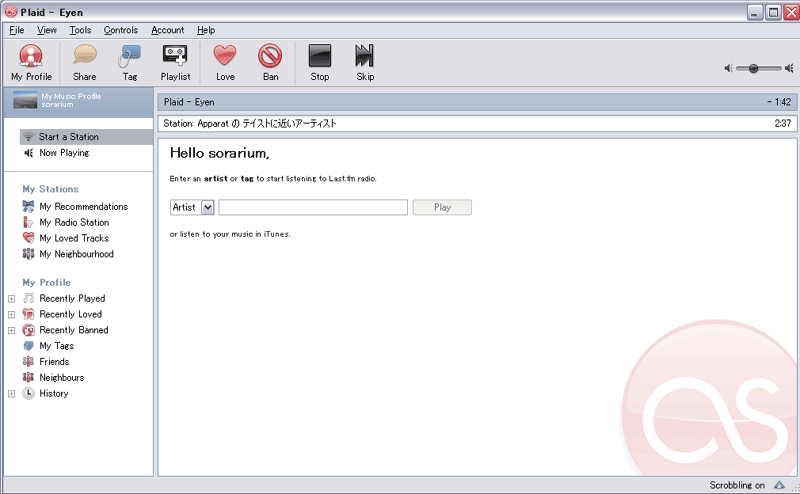The width and height of the screenshot is (800, 494).
Task: Open the Neighbours list
Action: tap(62, 377)
